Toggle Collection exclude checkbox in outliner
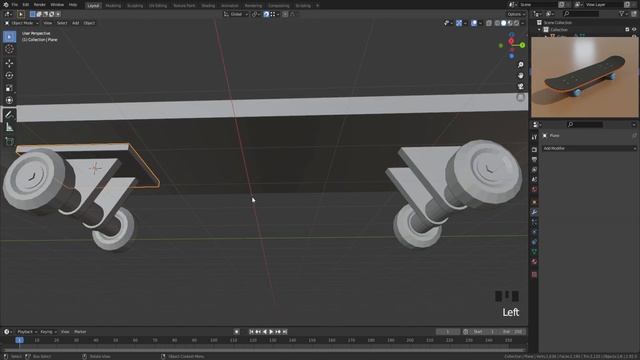Screen dimensions: 640x360 pos(627,30)
